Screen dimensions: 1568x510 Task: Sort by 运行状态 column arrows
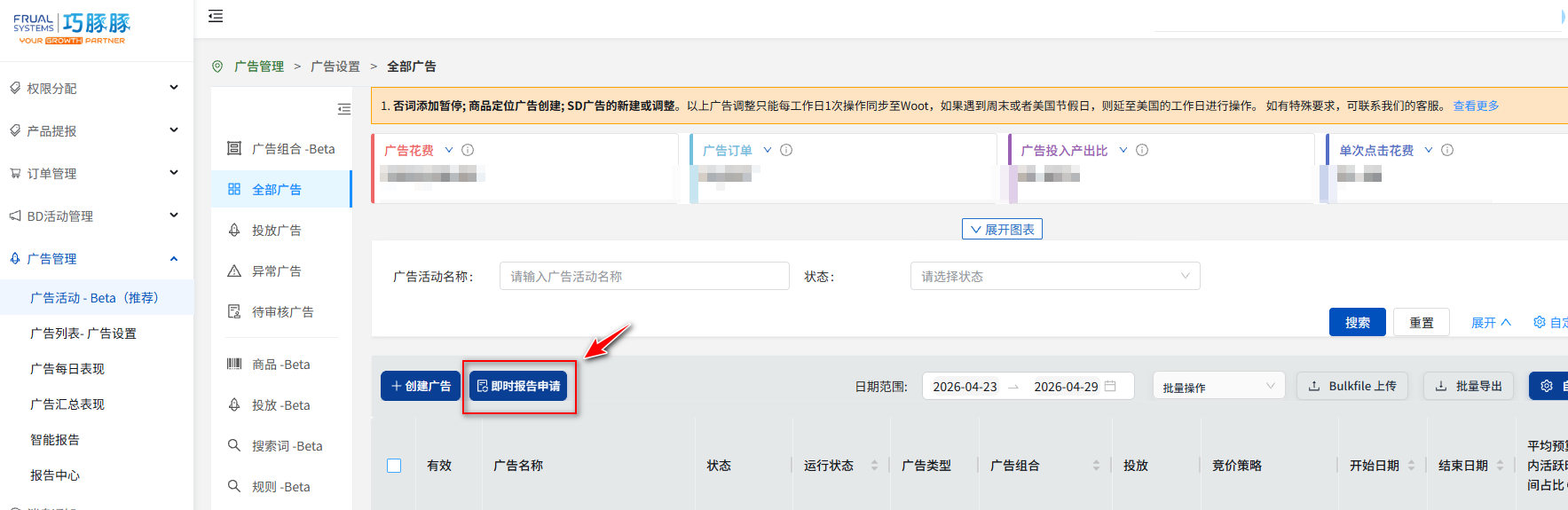(874, 466)
